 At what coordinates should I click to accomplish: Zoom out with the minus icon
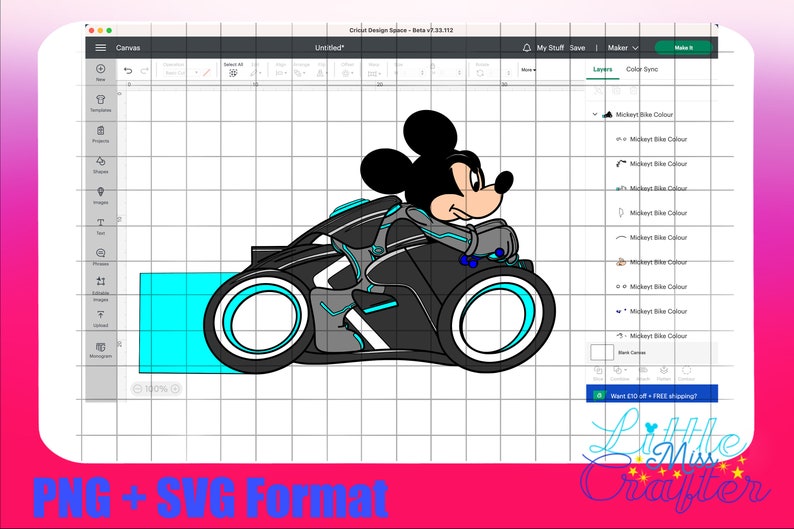pyautogui.click(x=137, y=389)
